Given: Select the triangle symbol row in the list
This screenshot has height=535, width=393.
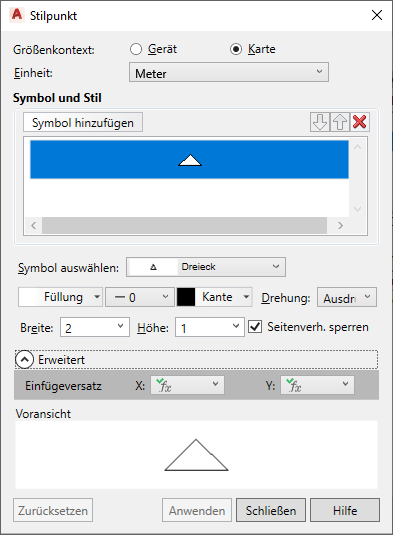Looking at the screenshot, I should coord(189,159).
